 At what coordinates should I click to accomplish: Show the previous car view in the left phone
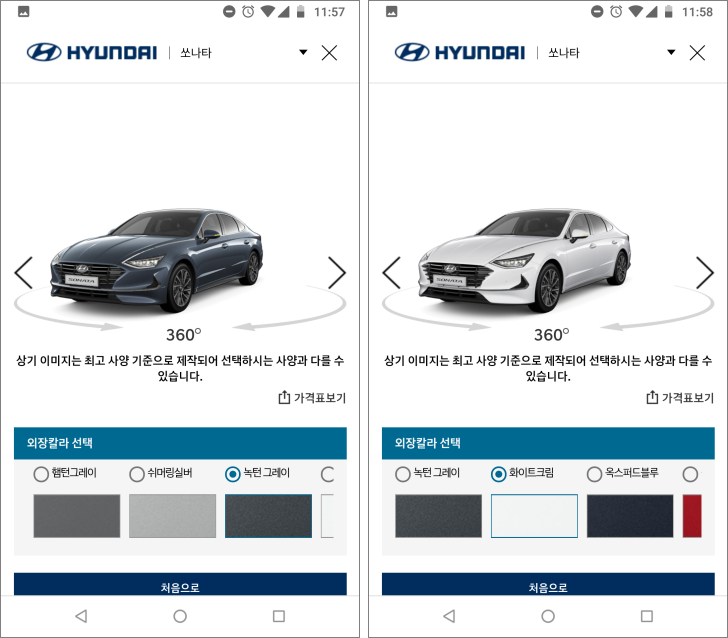24,273
